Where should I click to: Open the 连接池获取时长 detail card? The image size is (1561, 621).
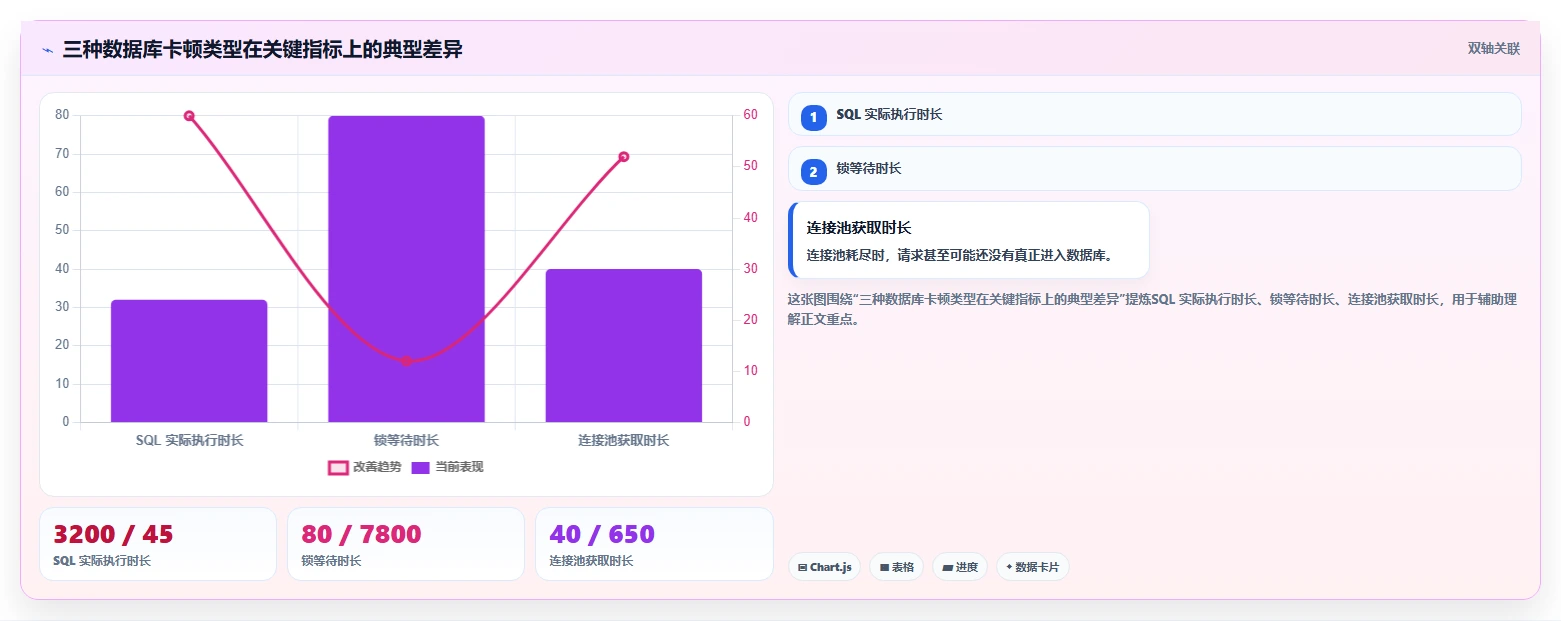tap(968, 240)
